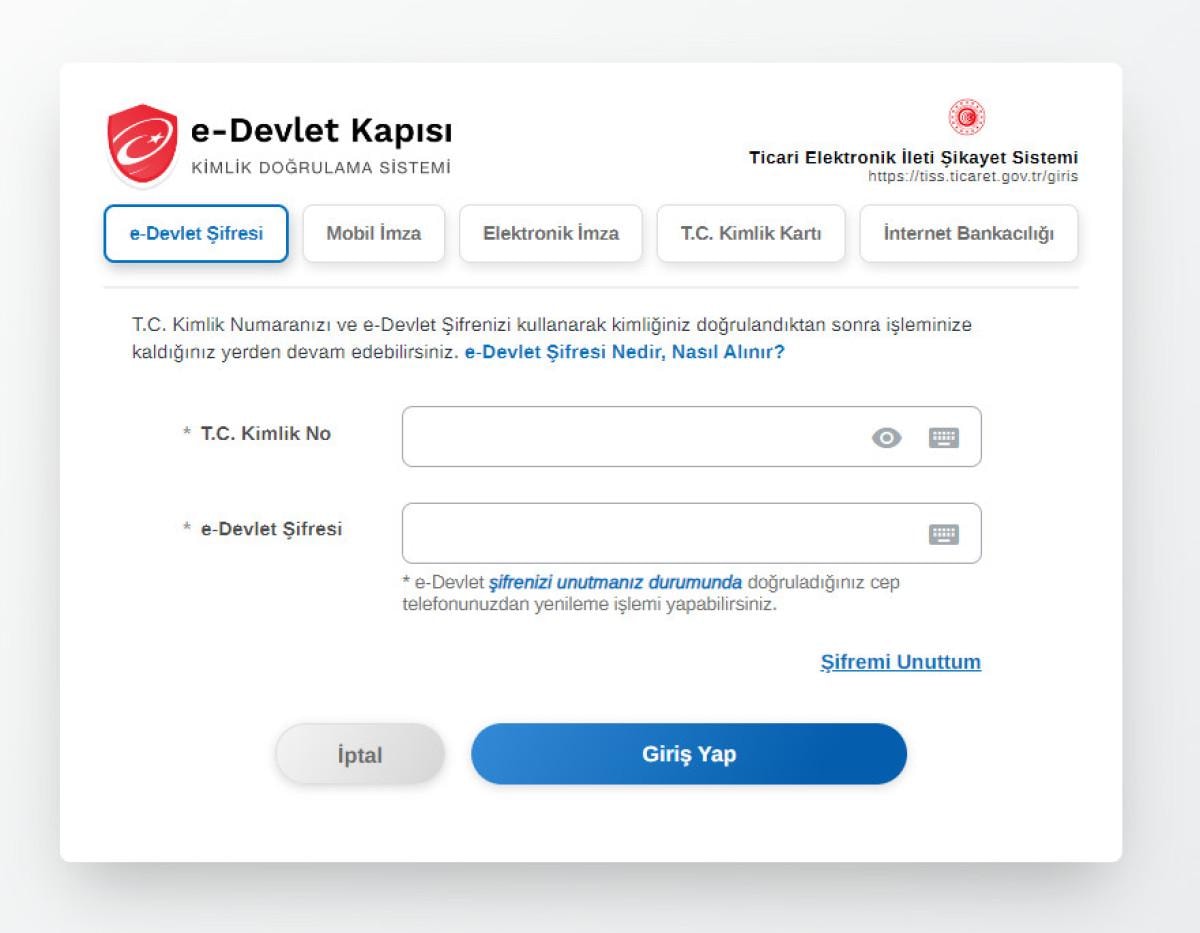Viewport: 1200px width, 933px height.
Task: Open virtual keyboard for e-Devlet Şifresi field
Action: 943,534
